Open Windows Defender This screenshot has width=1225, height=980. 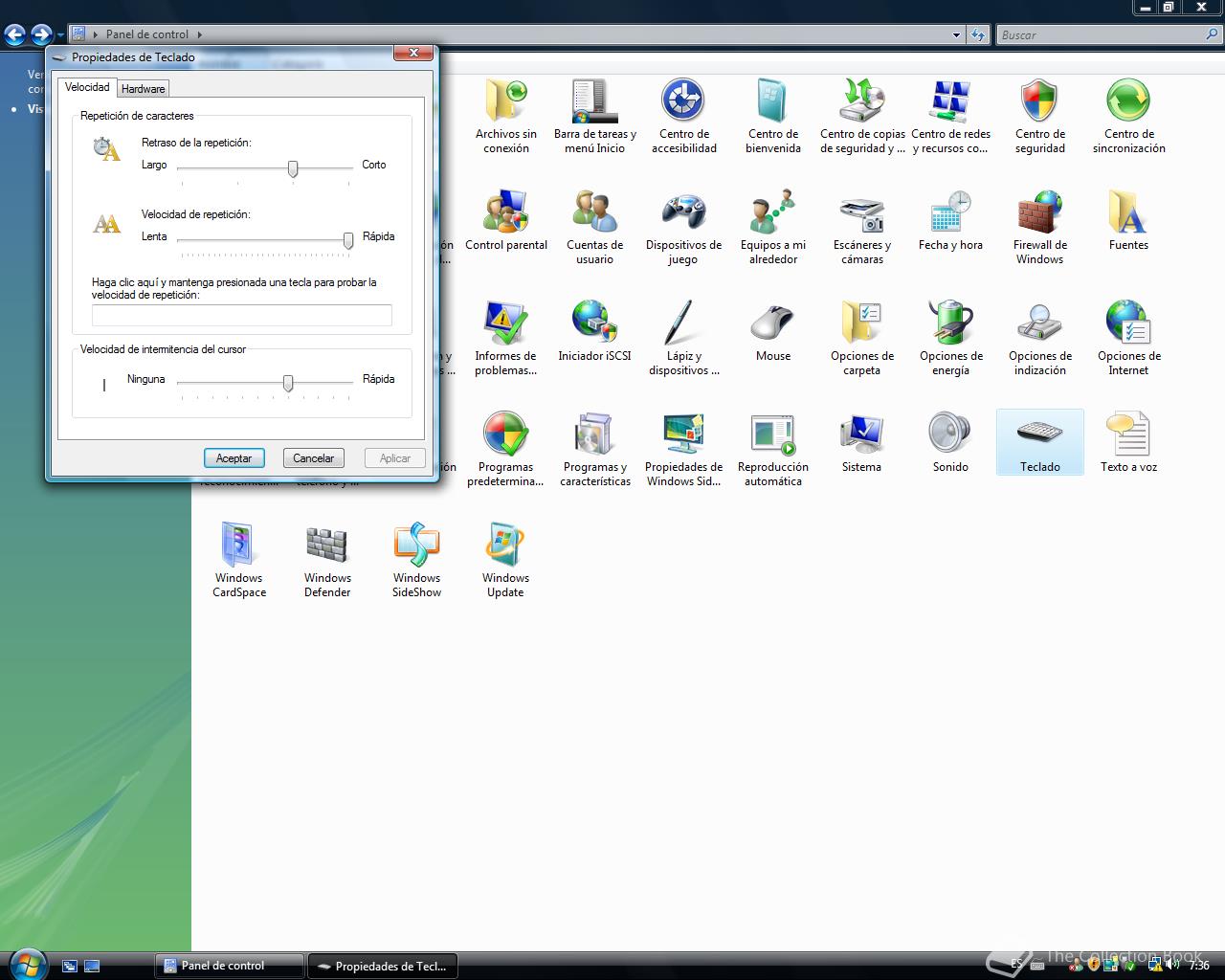[x=327, y=561]
